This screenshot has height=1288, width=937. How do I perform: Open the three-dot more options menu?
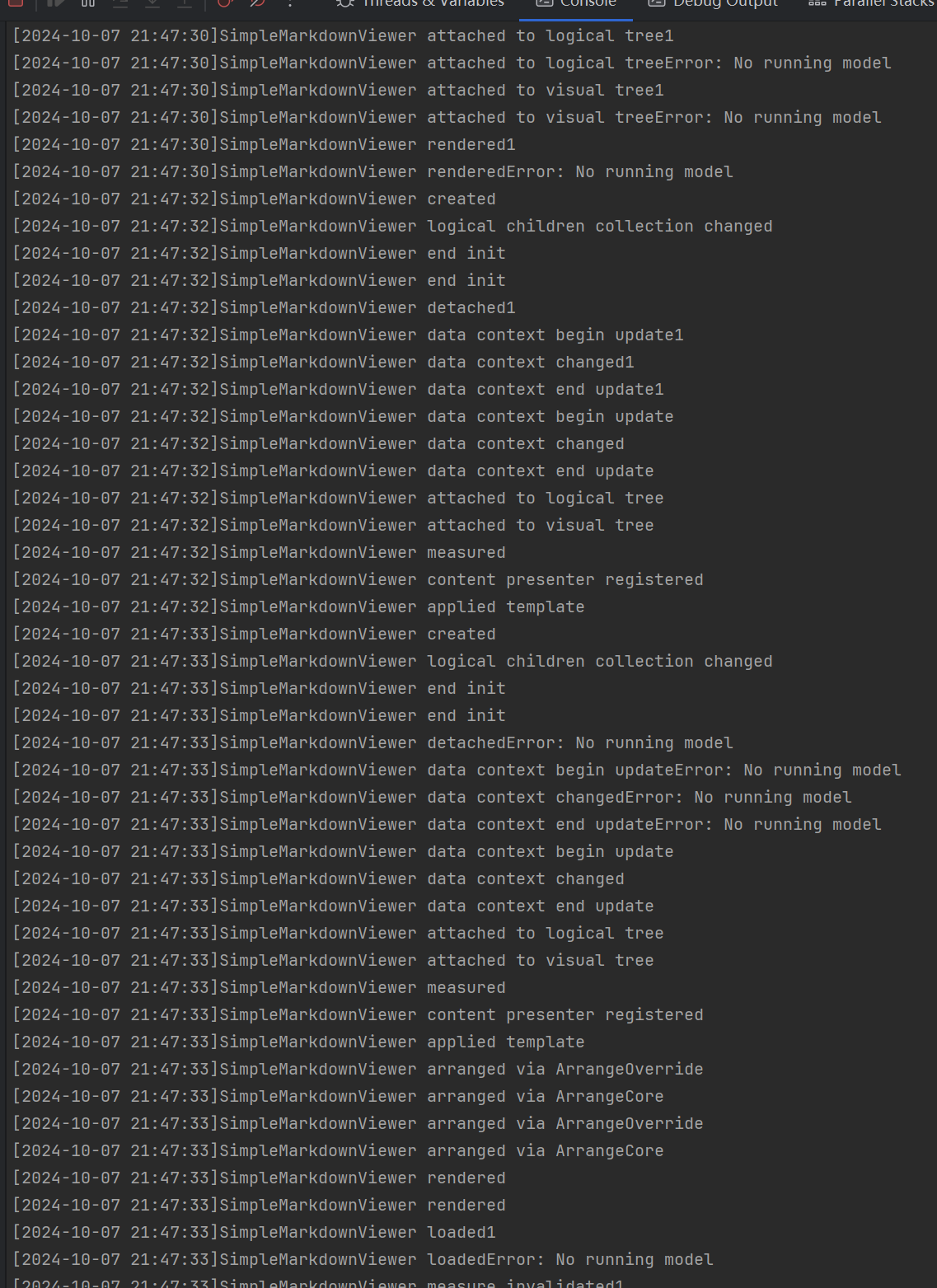(x=289, y=2)
